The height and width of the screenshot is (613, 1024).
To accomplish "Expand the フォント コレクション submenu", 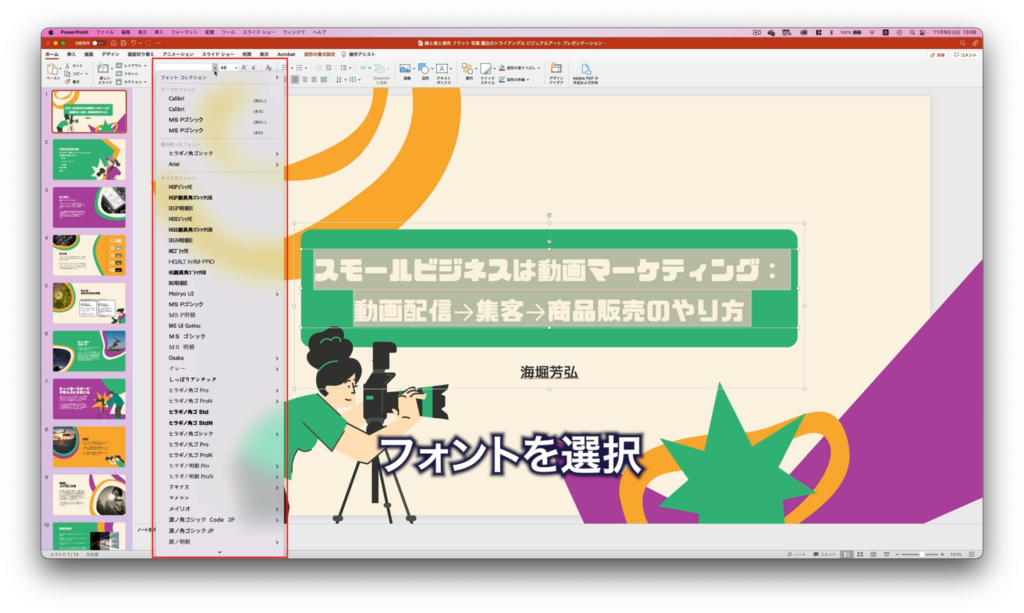I will (x=277, y=77).
